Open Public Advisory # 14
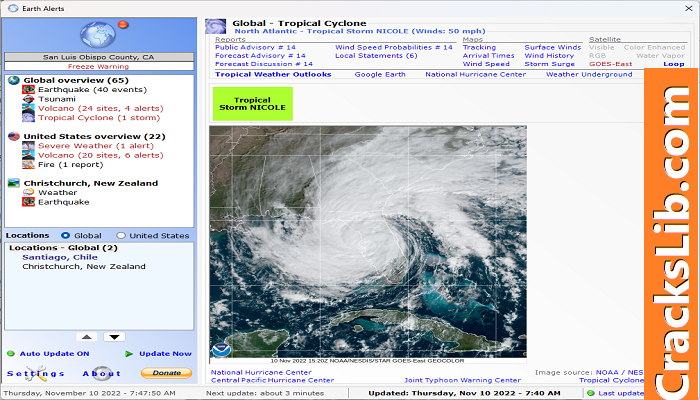Image resolution: width=700 pixels, height=400 pixels. 255,47
